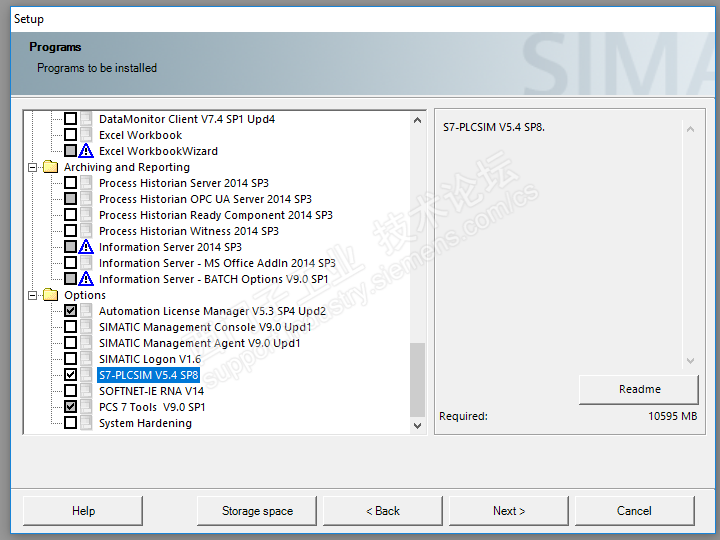Proceed with the Next button
This screenshot has height=540, width=720.
(x=509, y=511)
